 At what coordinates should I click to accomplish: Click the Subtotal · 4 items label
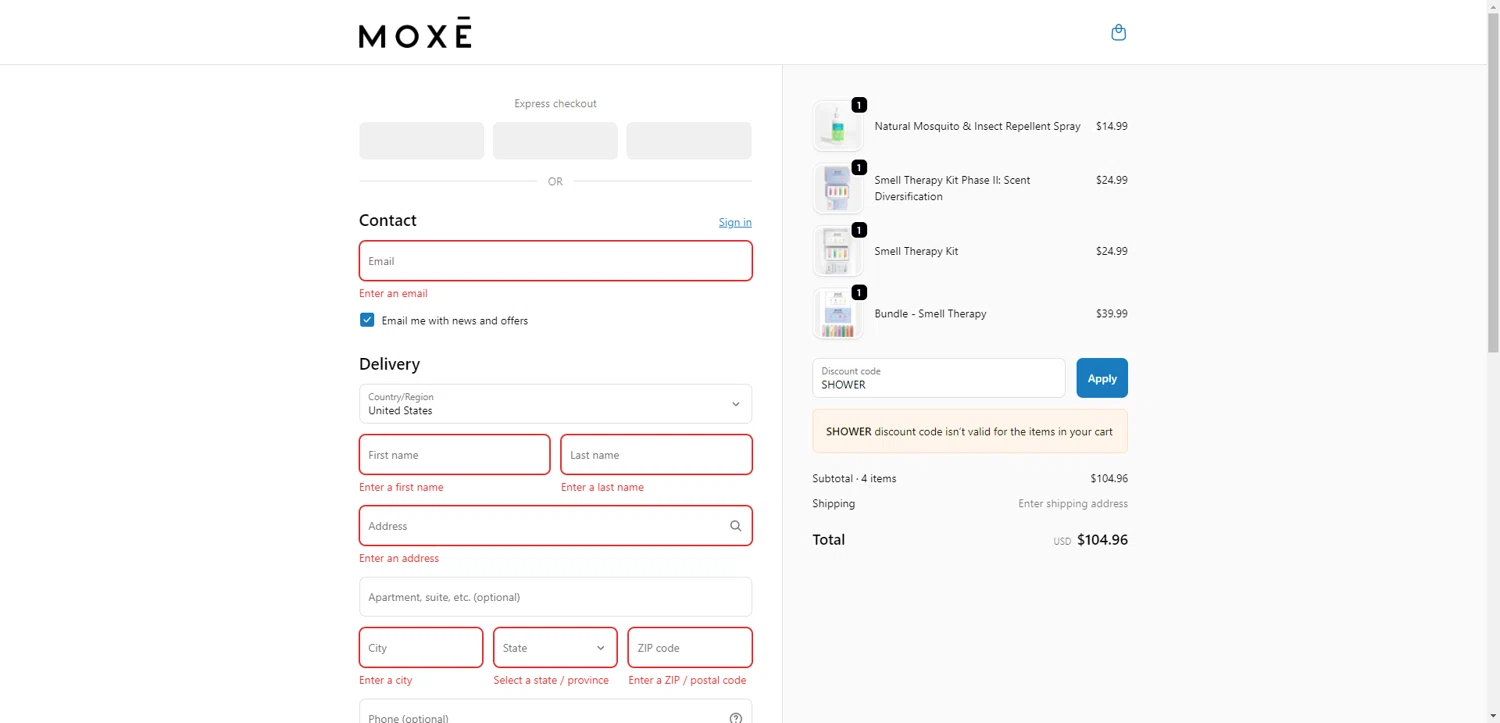854,479
